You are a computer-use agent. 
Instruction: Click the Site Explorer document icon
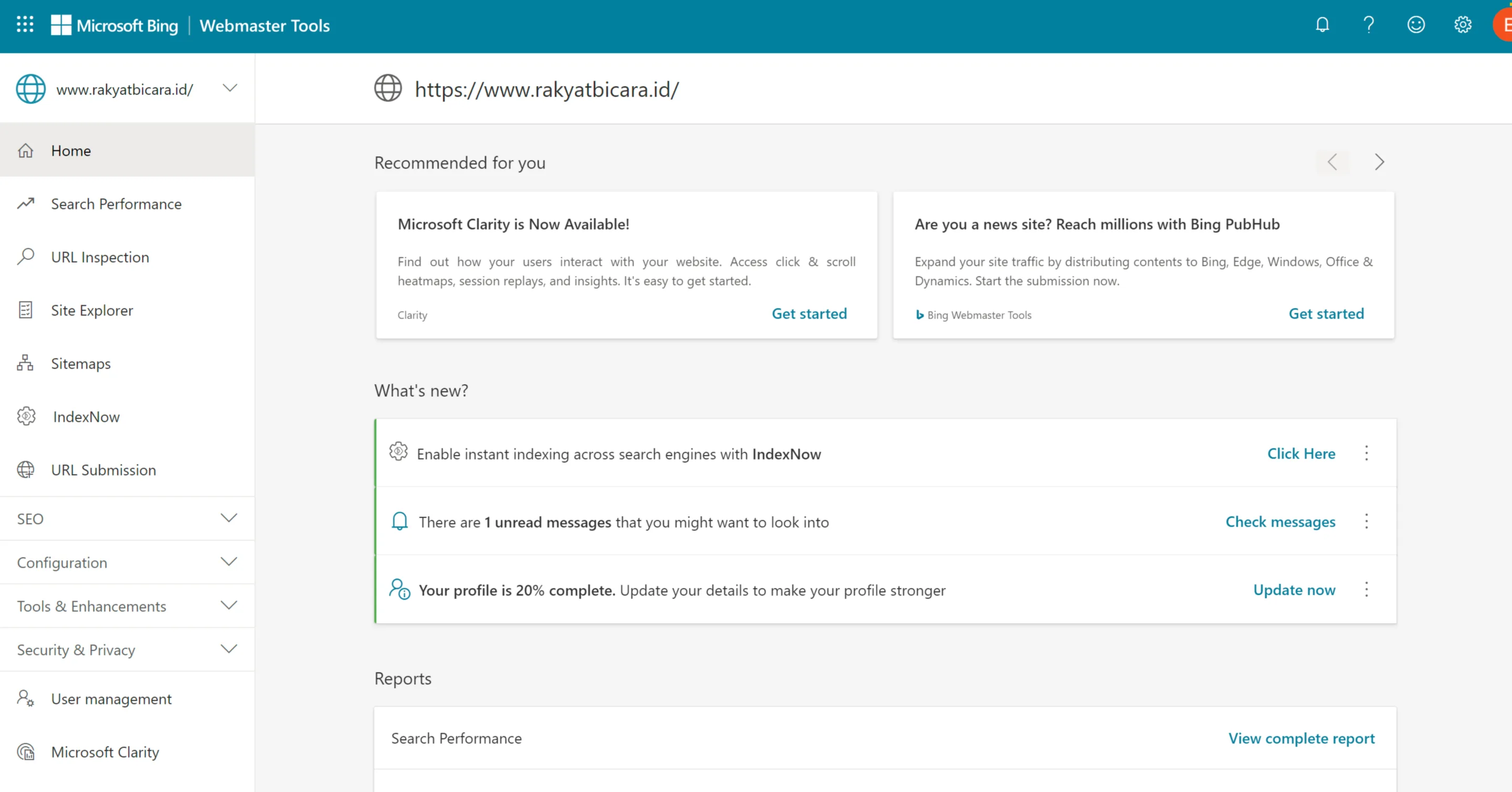coord(25,310)
